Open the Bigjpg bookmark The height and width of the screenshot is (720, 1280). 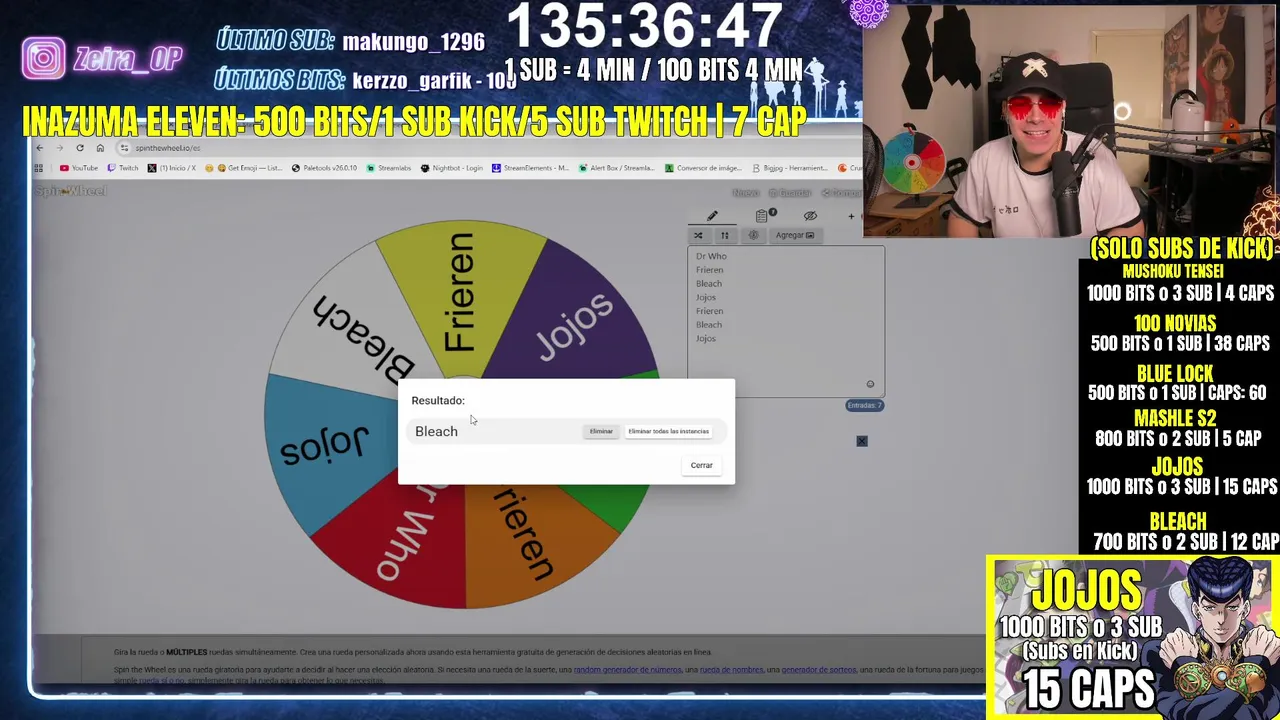tap(790, 168)
